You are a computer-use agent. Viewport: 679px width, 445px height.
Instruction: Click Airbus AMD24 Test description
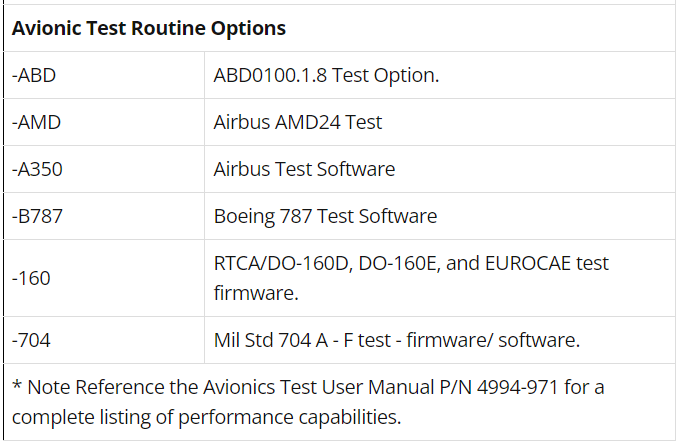click(x=297, y=122)
